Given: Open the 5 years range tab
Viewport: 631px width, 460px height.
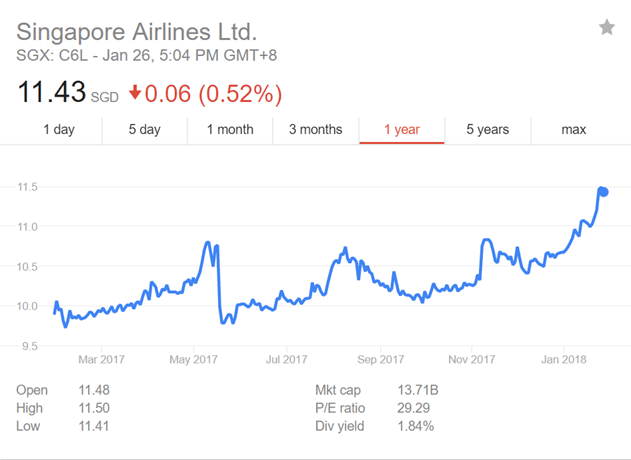Looking at the screenshot, I should (487, 129).
